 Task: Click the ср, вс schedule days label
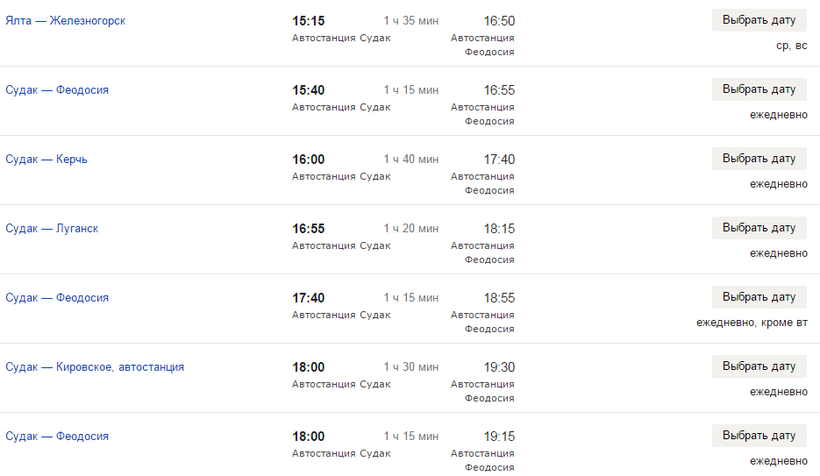tap(791, 46)
